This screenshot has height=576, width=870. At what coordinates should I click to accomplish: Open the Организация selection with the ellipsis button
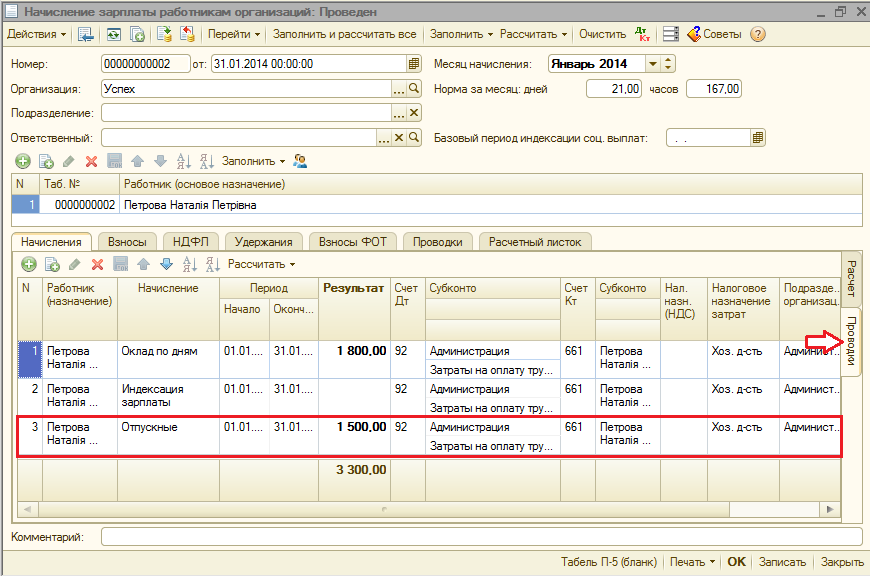(399, 89)
